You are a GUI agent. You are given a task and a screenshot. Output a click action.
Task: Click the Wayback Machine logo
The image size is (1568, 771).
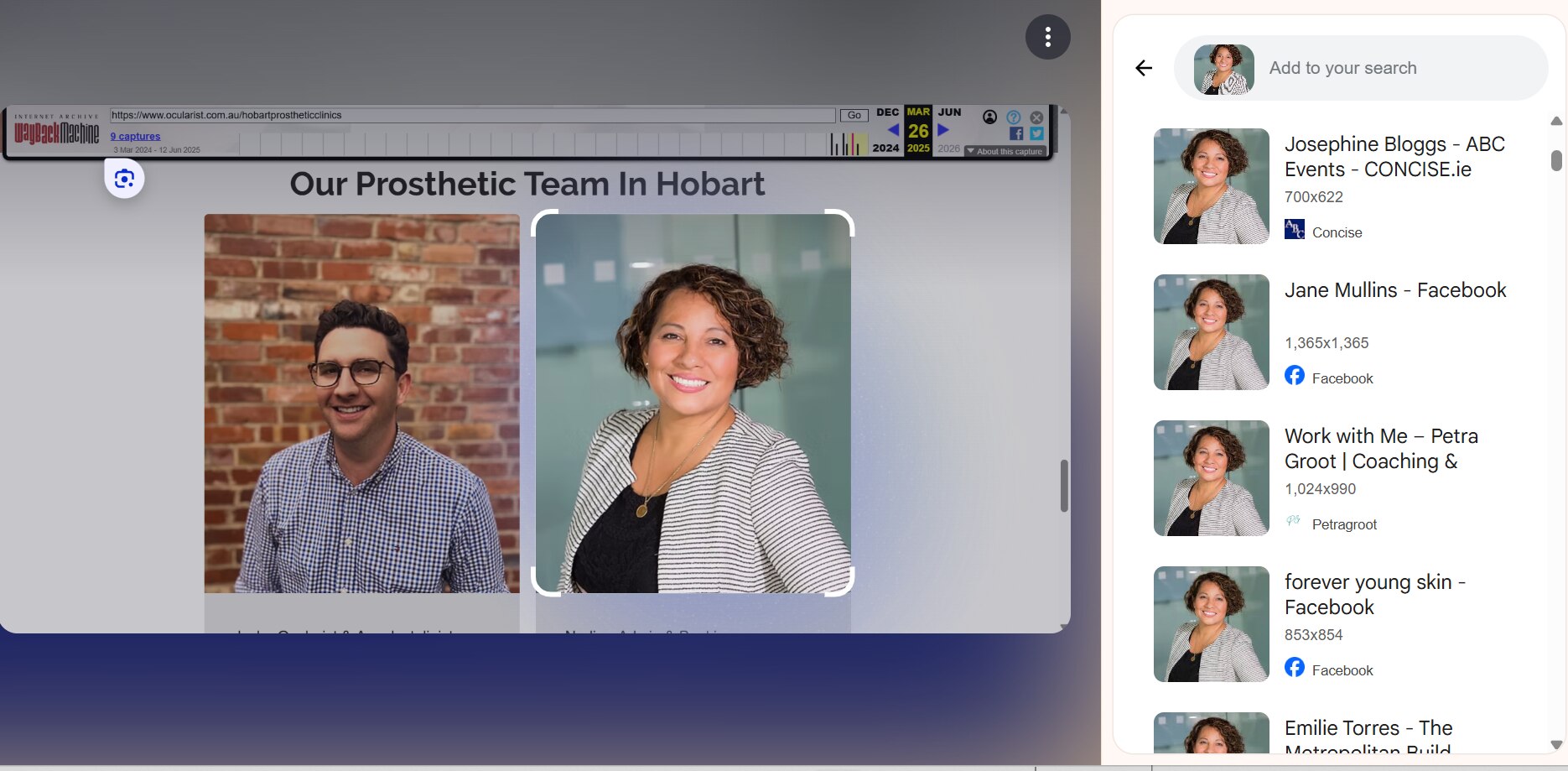[56, 132]
